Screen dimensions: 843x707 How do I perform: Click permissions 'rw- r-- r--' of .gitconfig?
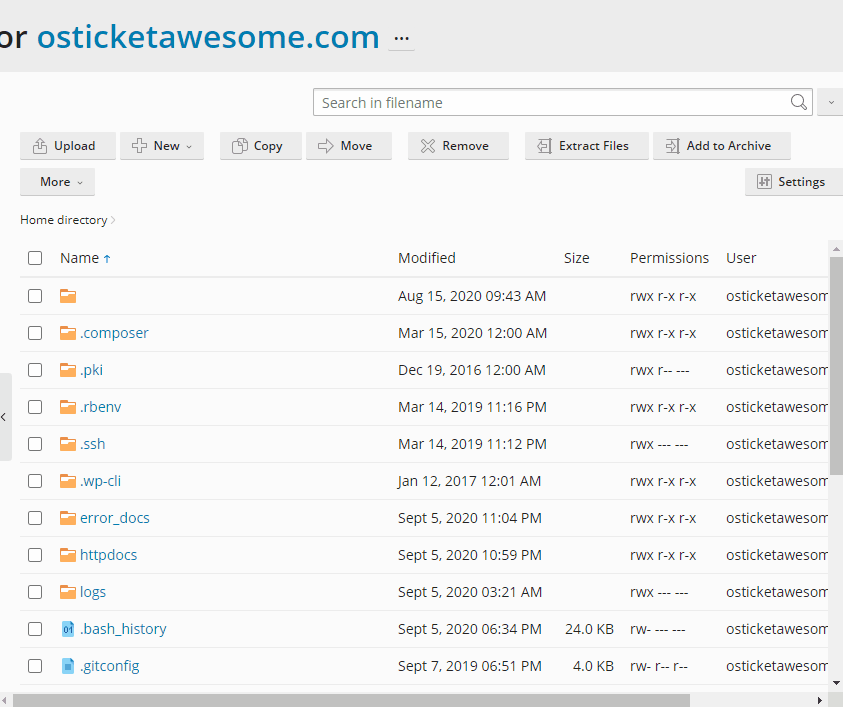(659, 666)
